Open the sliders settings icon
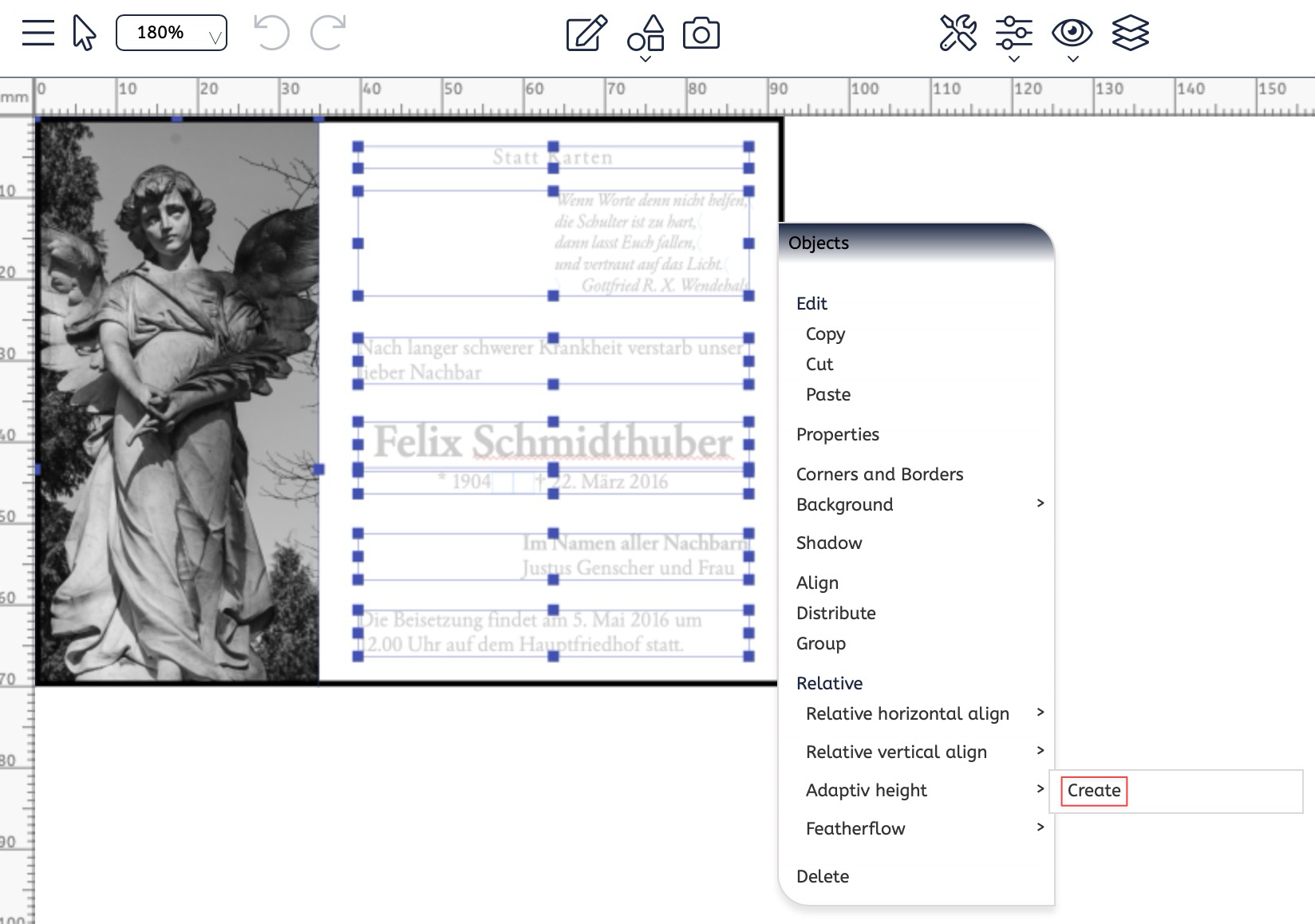This screenshot has width=1315, height=924. point(1013,34)
